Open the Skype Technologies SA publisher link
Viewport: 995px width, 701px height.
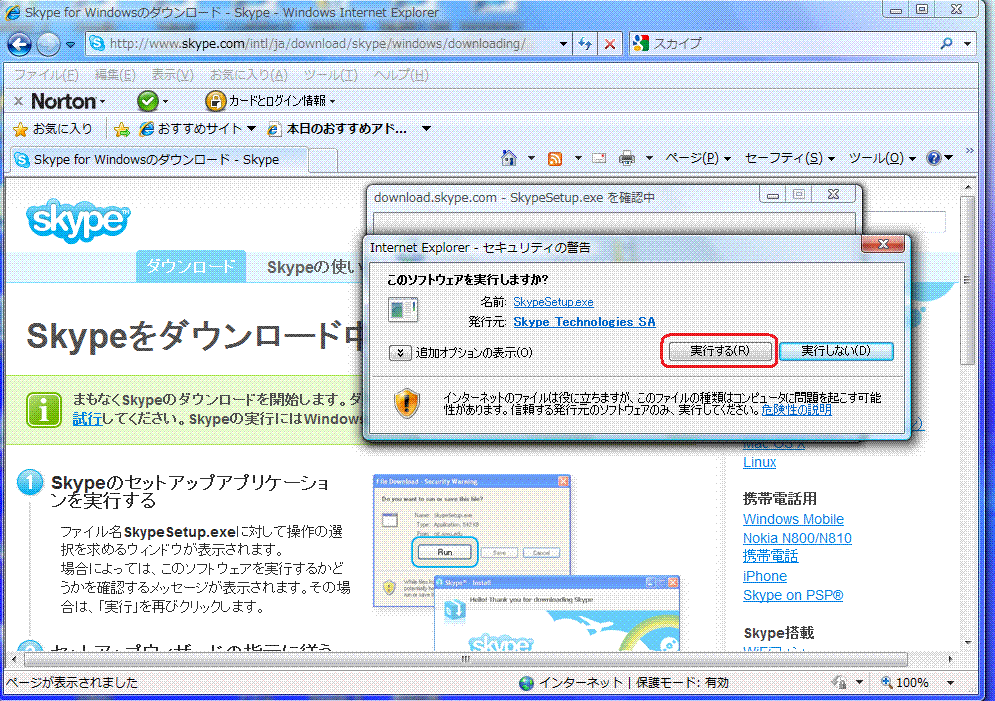pyautogui.click(x=584, y=322)
